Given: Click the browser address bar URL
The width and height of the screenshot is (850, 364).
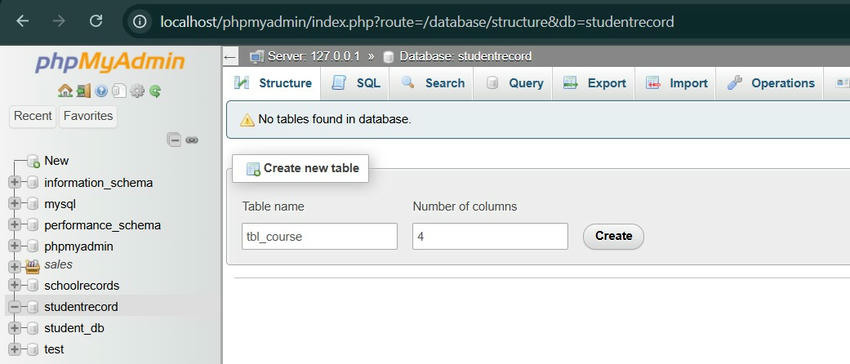Looking at the screenshot, I should point(417,22).
